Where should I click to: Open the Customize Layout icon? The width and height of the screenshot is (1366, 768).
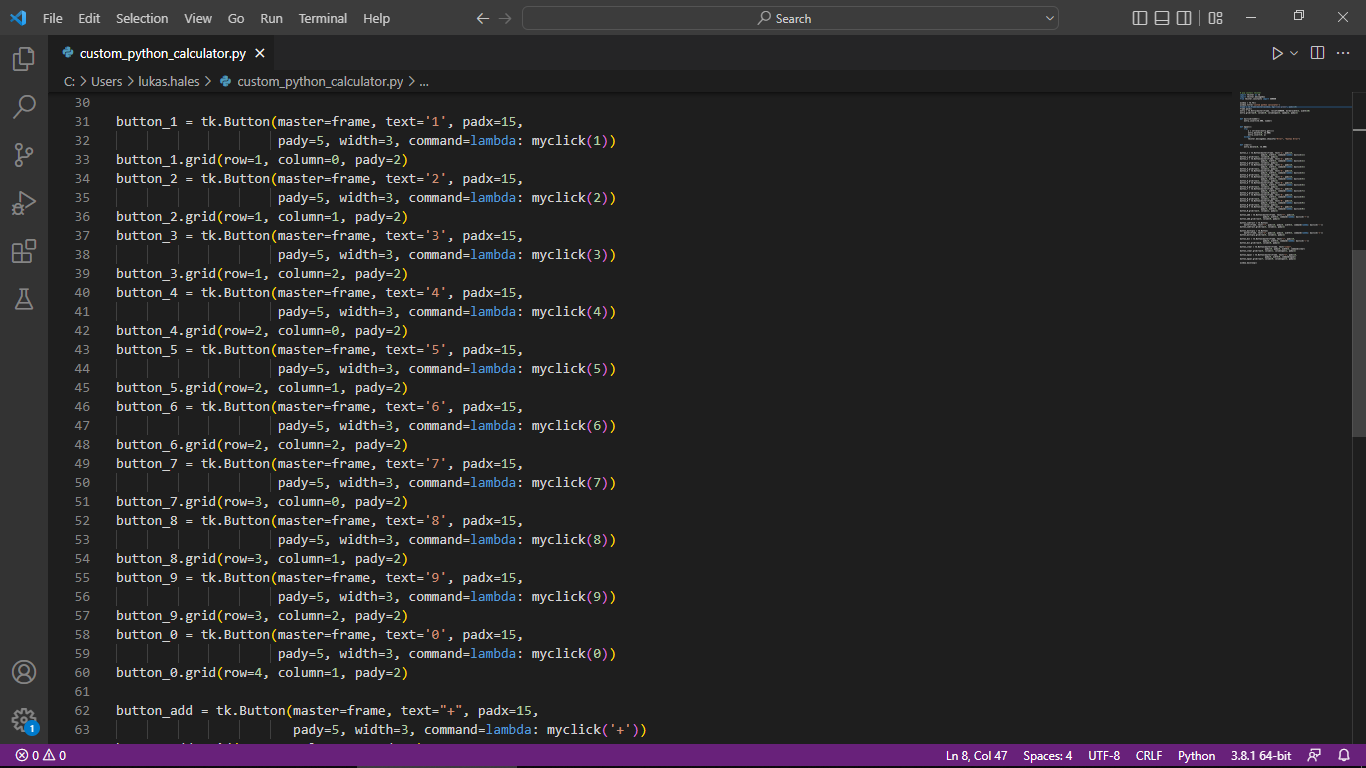click(x=1214, y=17)
